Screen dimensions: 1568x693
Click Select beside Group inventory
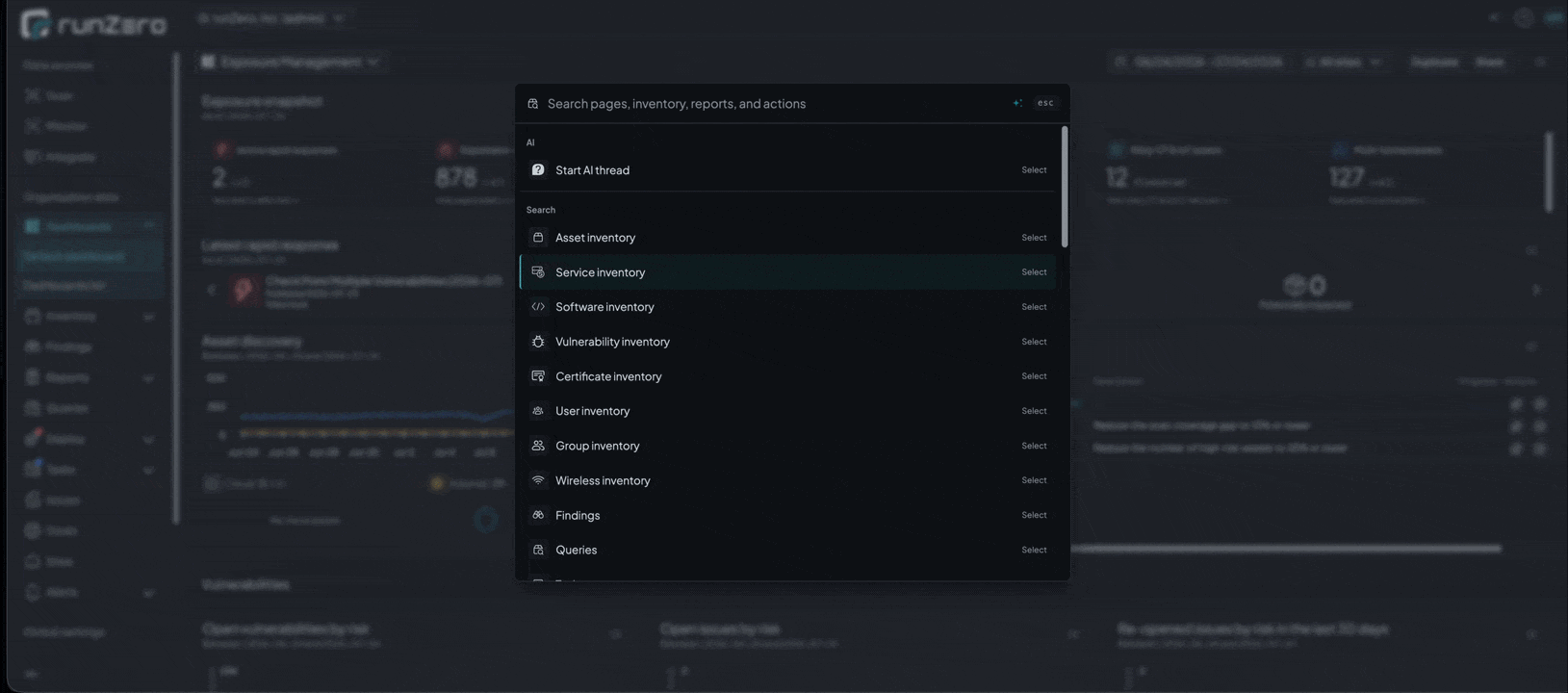pos(1034,446)
